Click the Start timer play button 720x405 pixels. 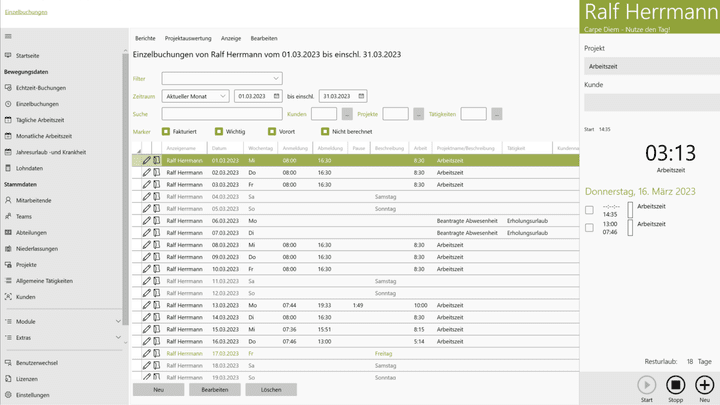click(647, 385)
